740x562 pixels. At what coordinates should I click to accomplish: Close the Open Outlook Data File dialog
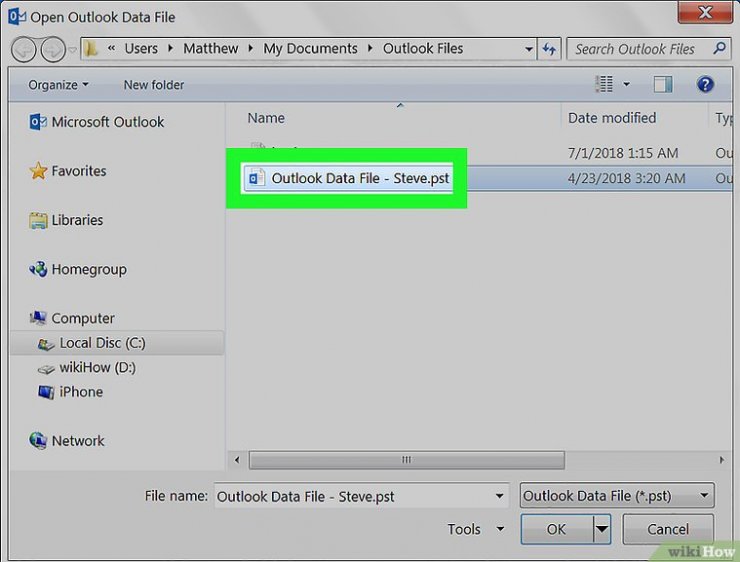pos(705,11)
